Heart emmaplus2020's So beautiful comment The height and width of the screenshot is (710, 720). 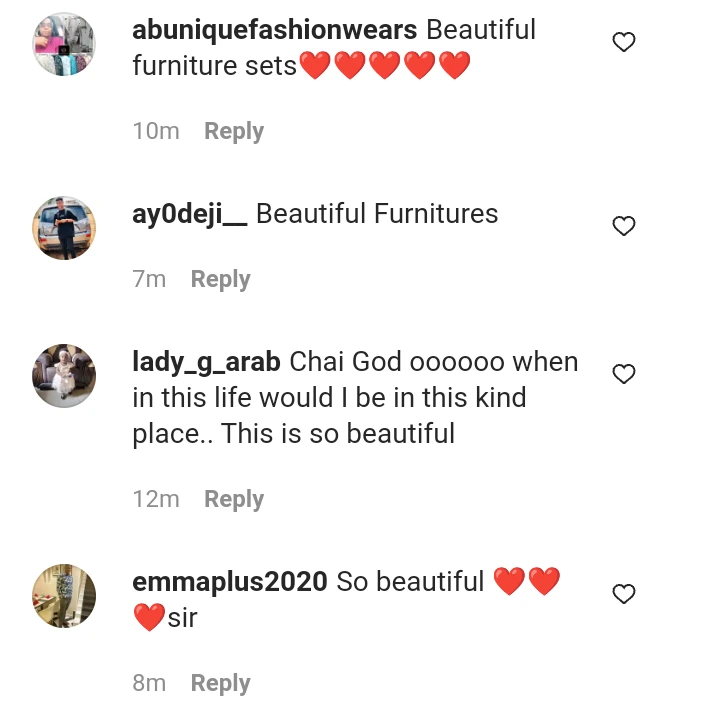624,594
